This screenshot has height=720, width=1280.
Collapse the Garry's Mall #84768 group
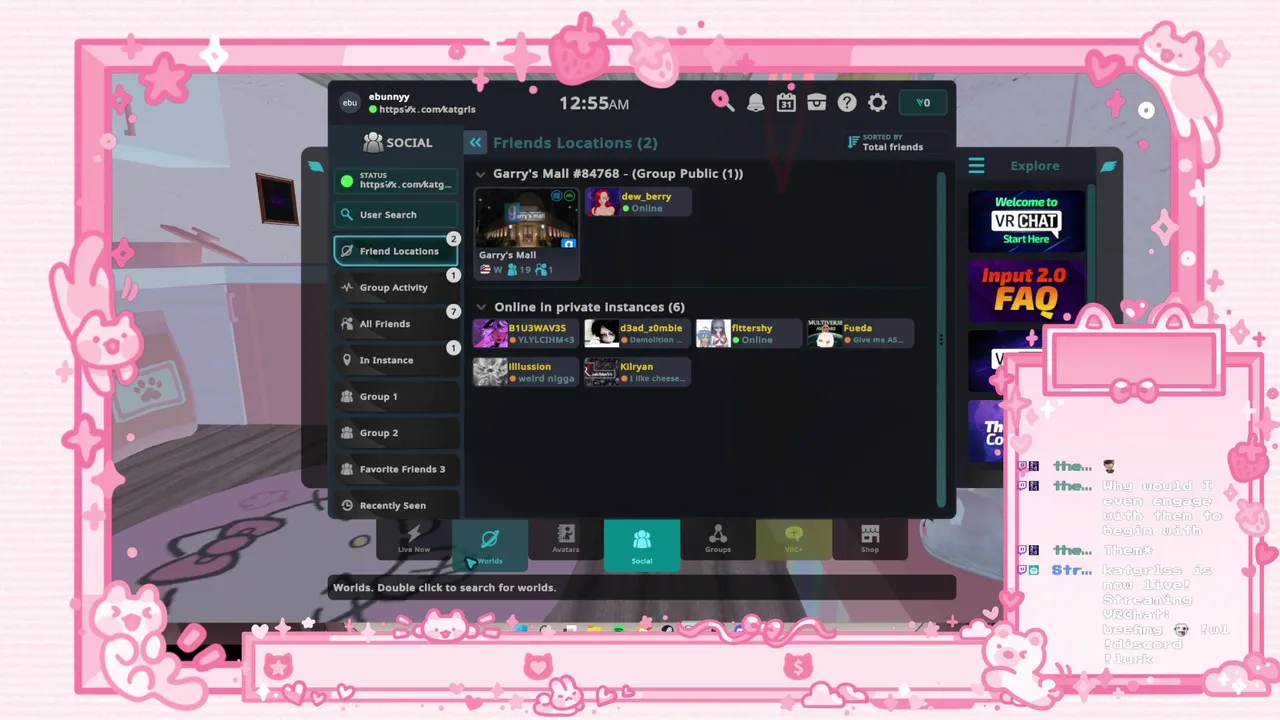[x=482, y=174]
